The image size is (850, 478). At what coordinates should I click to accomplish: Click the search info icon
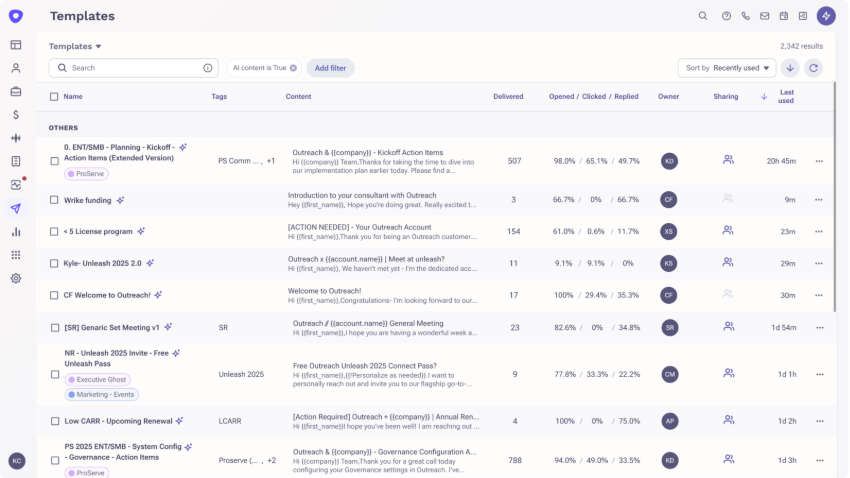(208, 68)
